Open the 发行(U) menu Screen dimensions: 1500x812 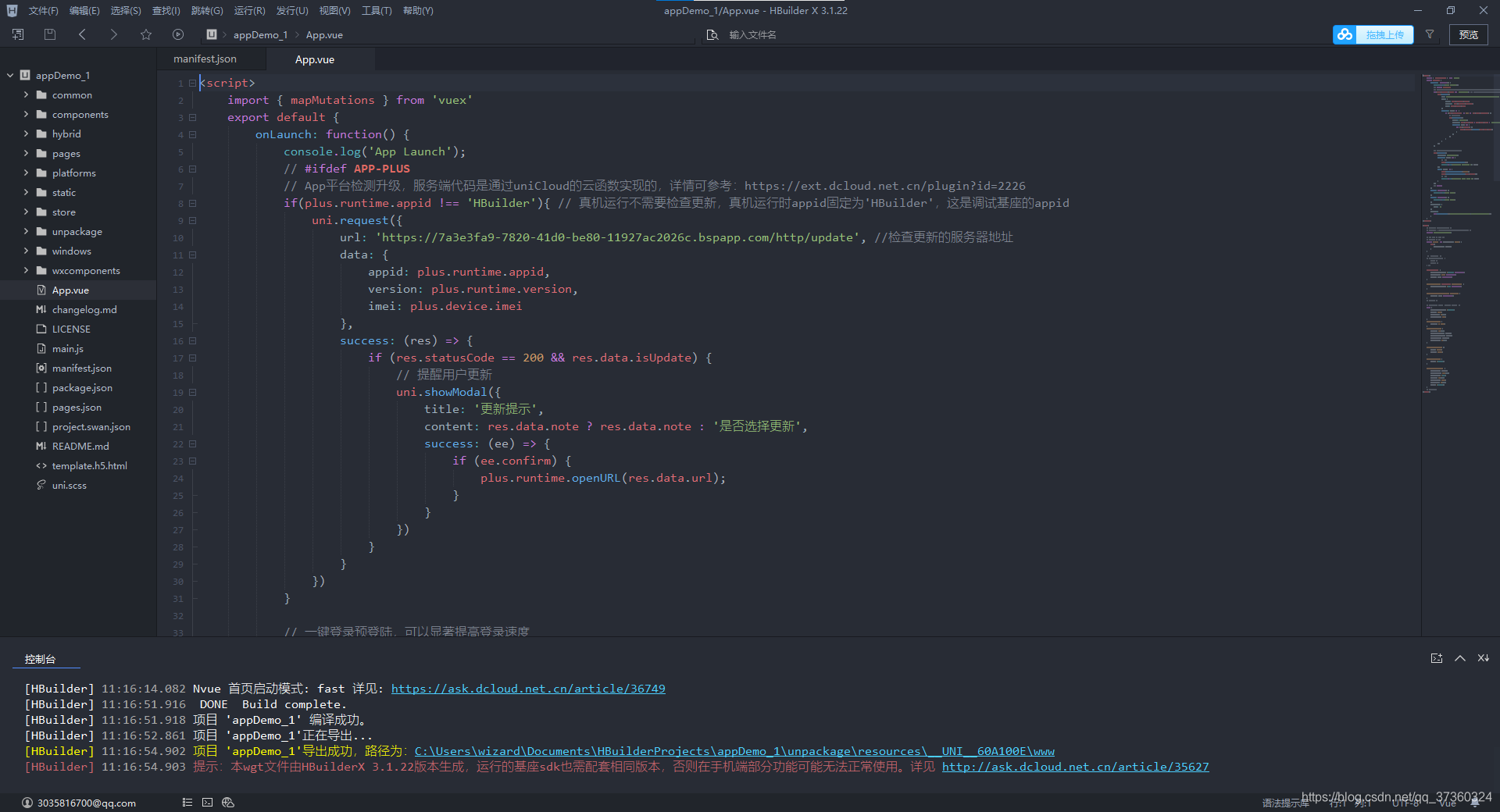(292, 10)
